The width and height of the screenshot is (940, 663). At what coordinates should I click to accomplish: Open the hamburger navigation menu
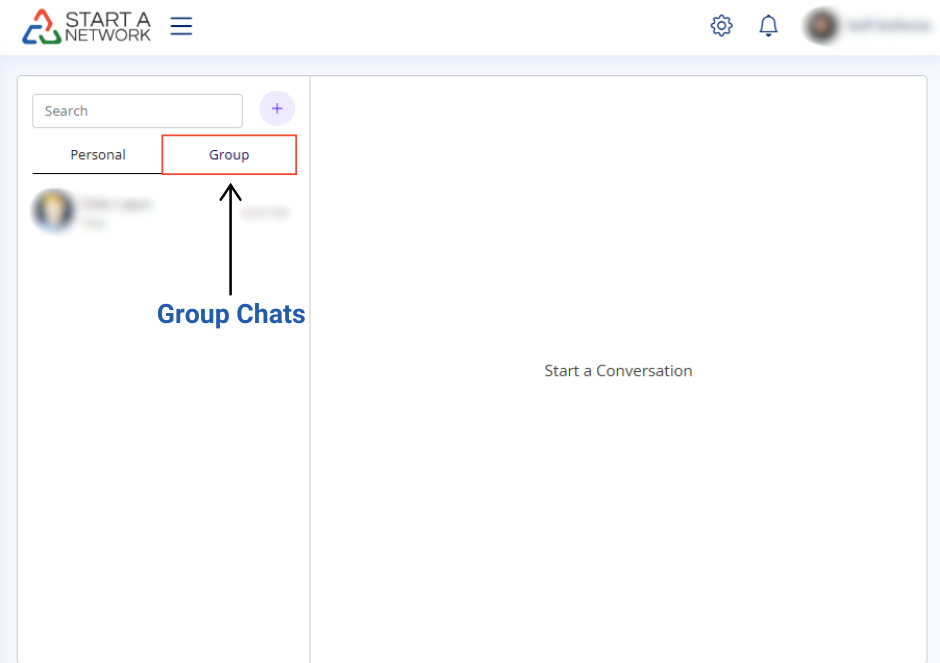pos(181,26)
